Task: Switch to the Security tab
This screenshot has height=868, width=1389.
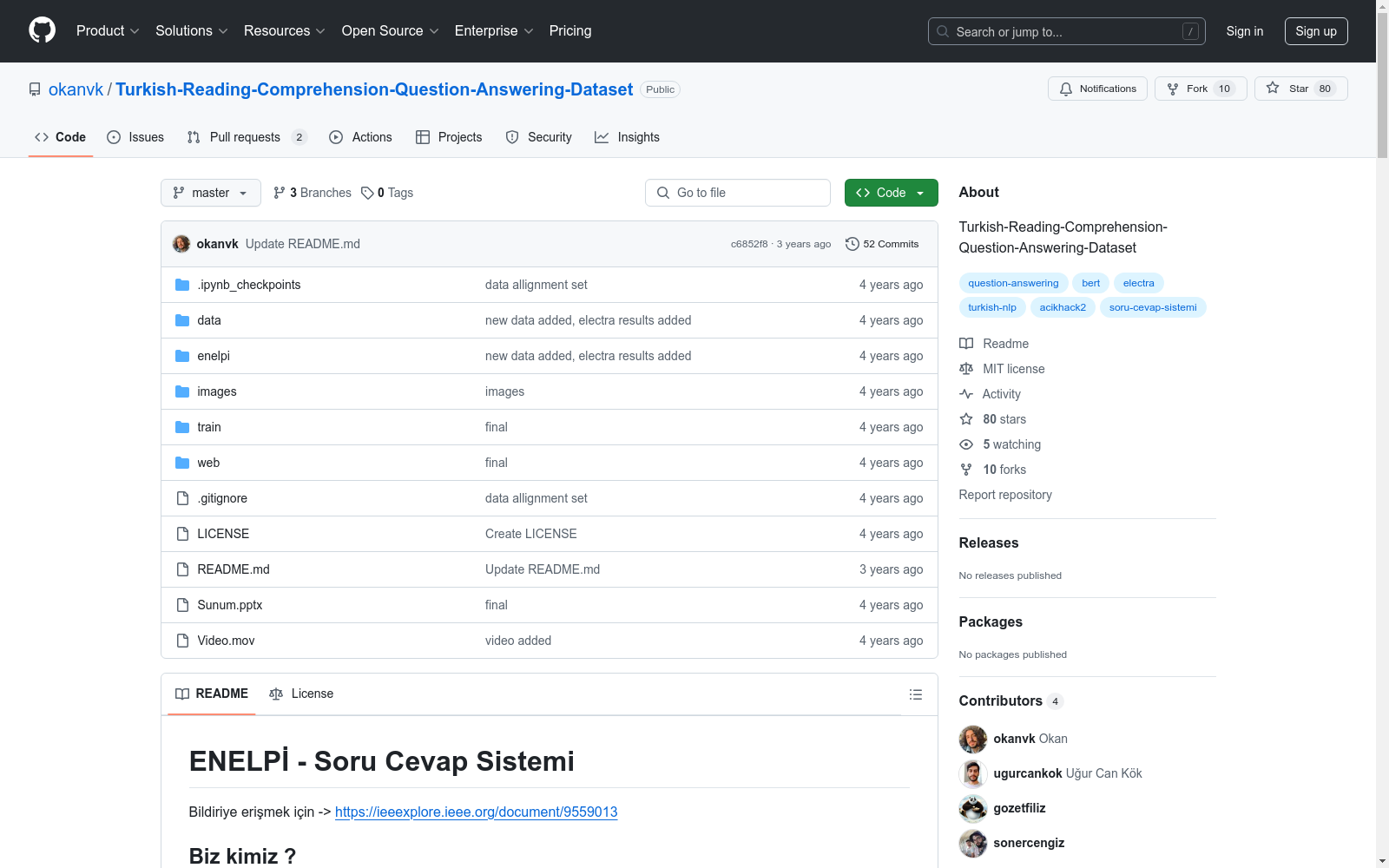Action: (539, 137)
